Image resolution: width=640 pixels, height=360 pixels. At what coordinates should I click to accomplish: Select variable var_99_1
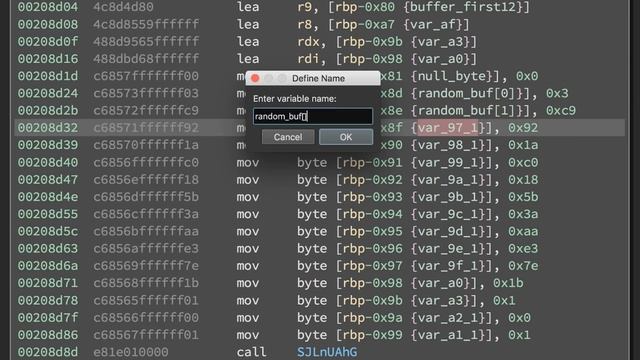click(x=447, y=162)
